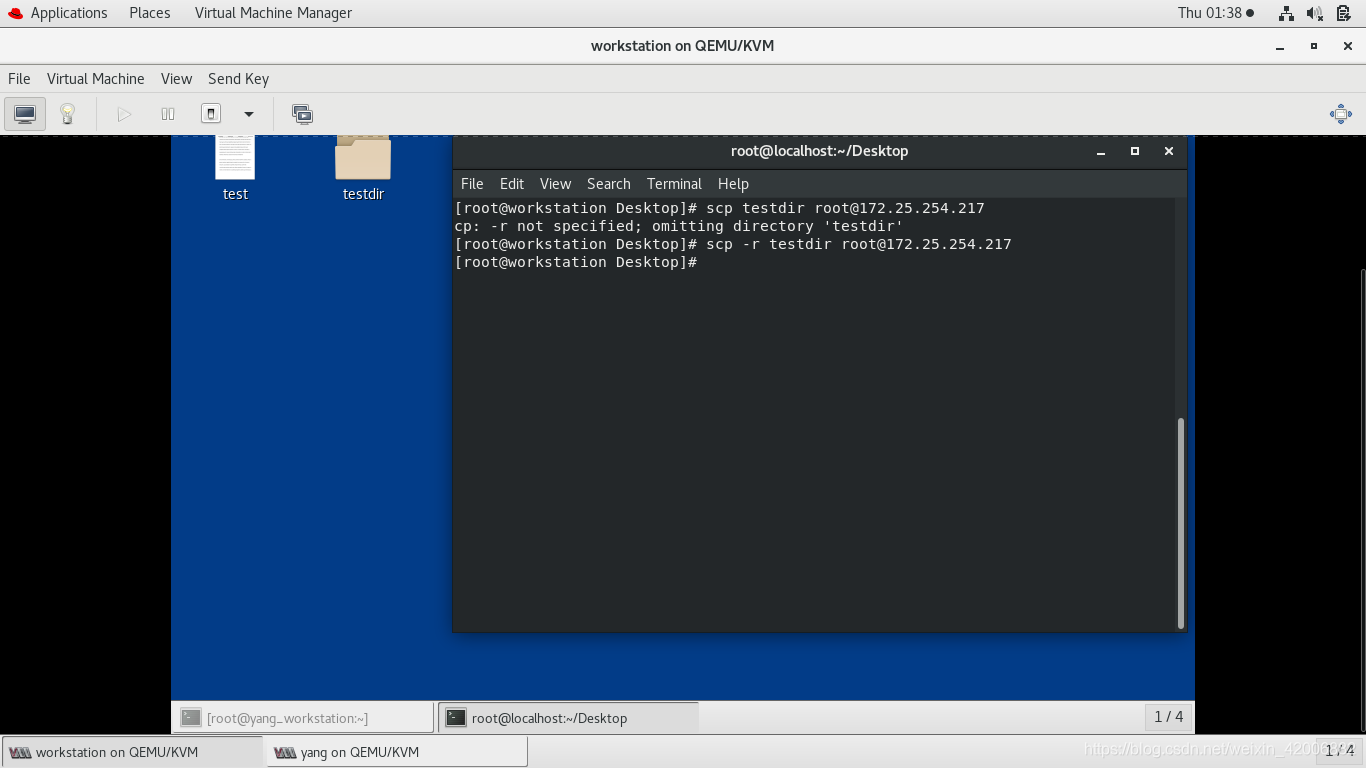
Task: Minimize the workstation QEMU/KVM window
Action: point(1280,46)
